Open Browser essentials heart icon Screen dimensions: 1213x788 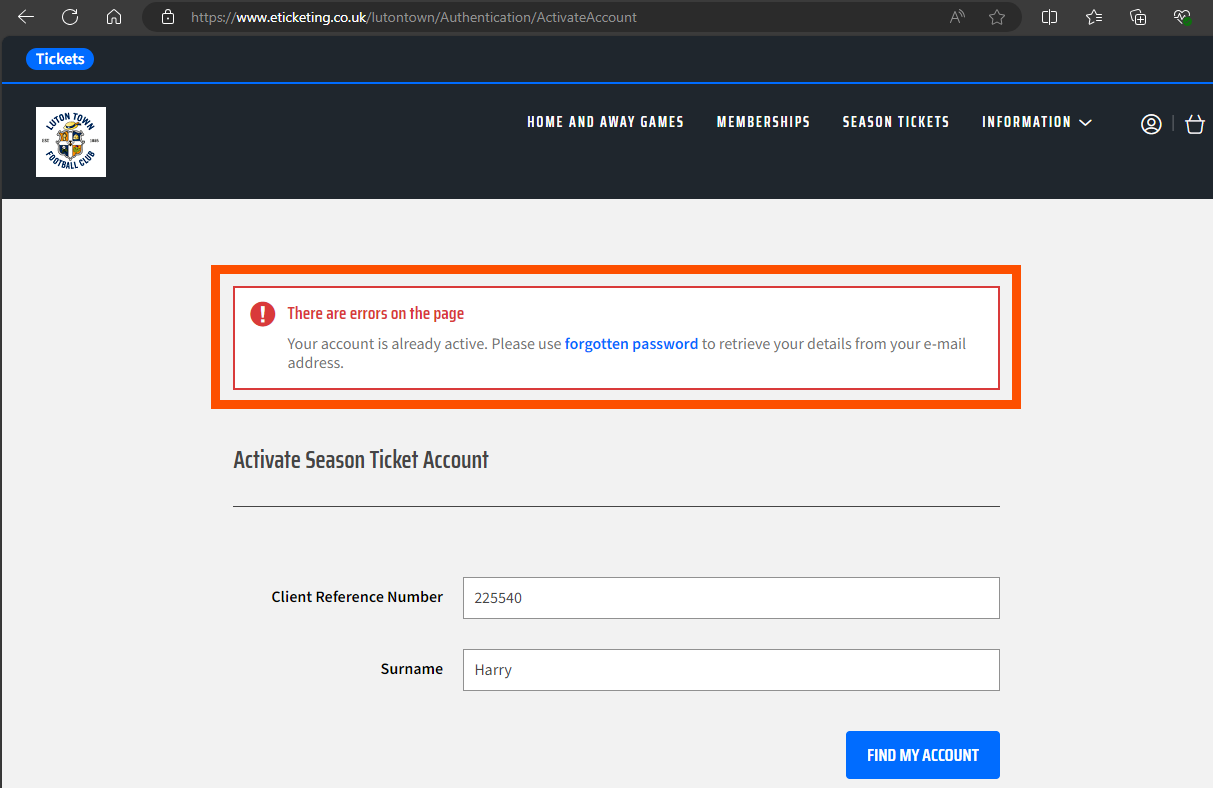click(1183, 17)
